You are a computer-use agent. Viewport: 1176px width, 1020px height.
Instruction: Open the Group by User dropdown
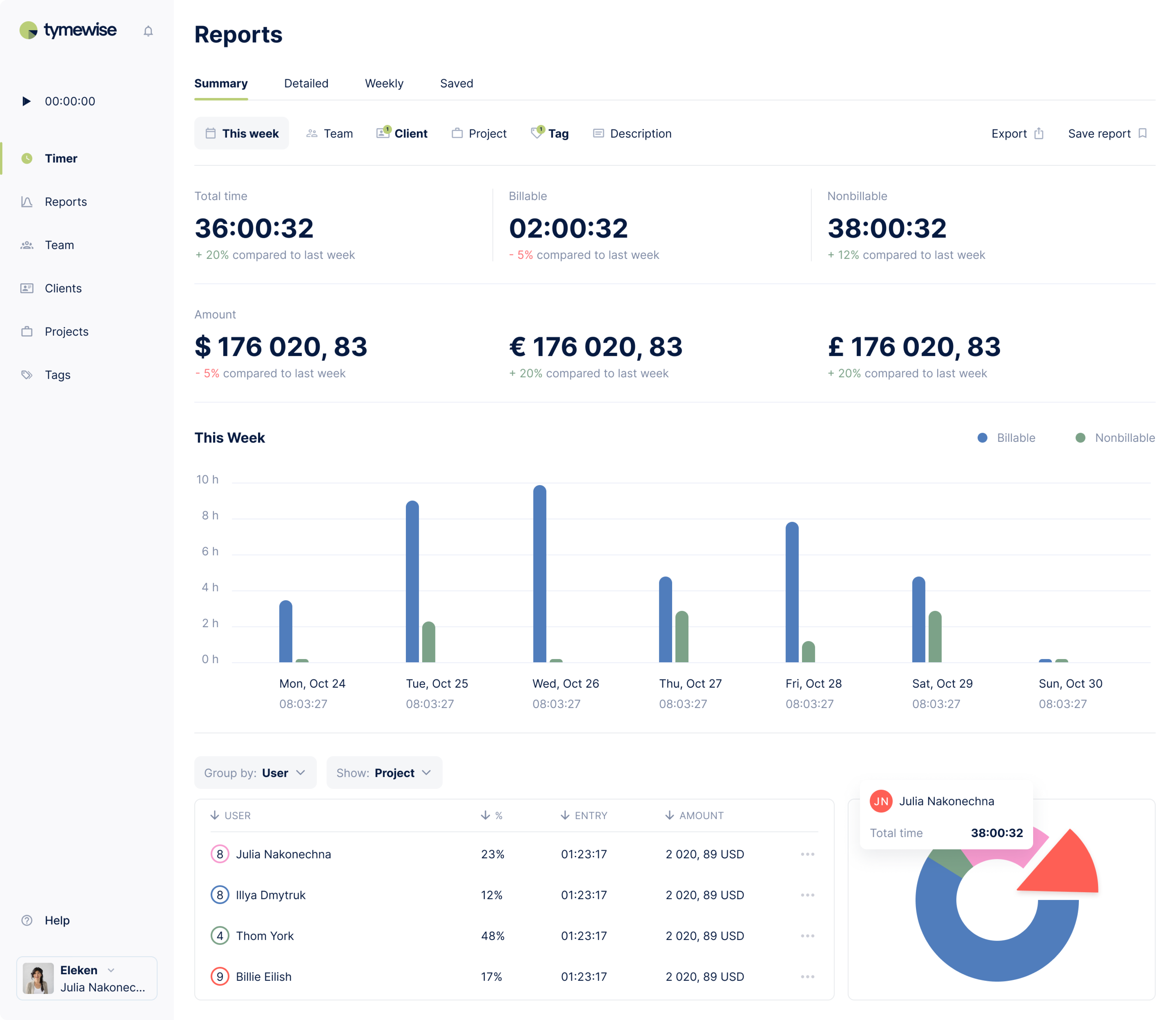[254, 772]
